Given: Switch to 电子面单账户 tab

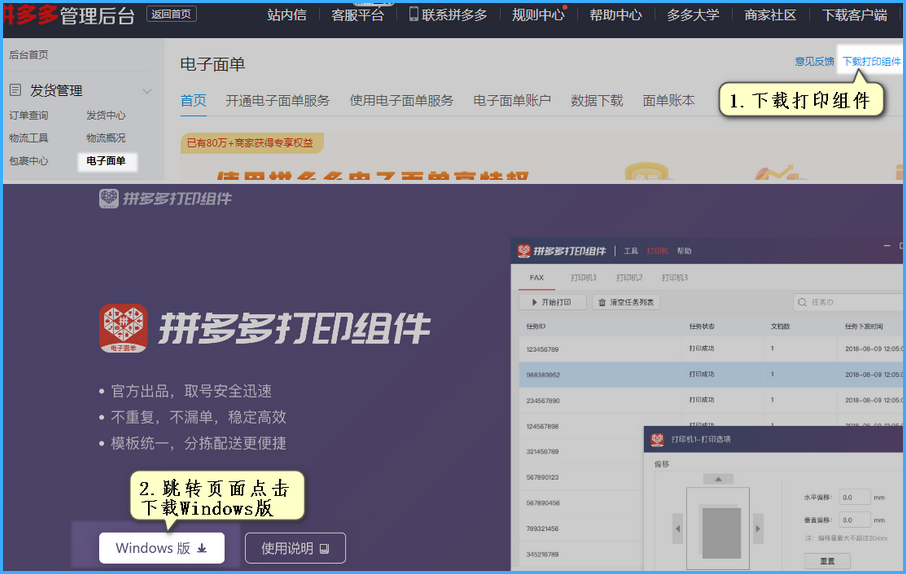Looking at the screenshot, I should (x=512, y=101).
